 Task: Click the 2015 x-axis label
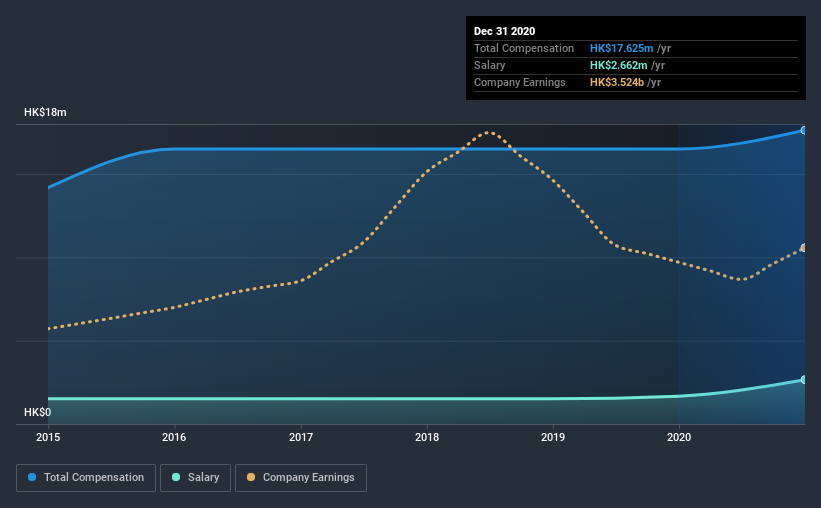pyautogui.click(x=48, y=437)
